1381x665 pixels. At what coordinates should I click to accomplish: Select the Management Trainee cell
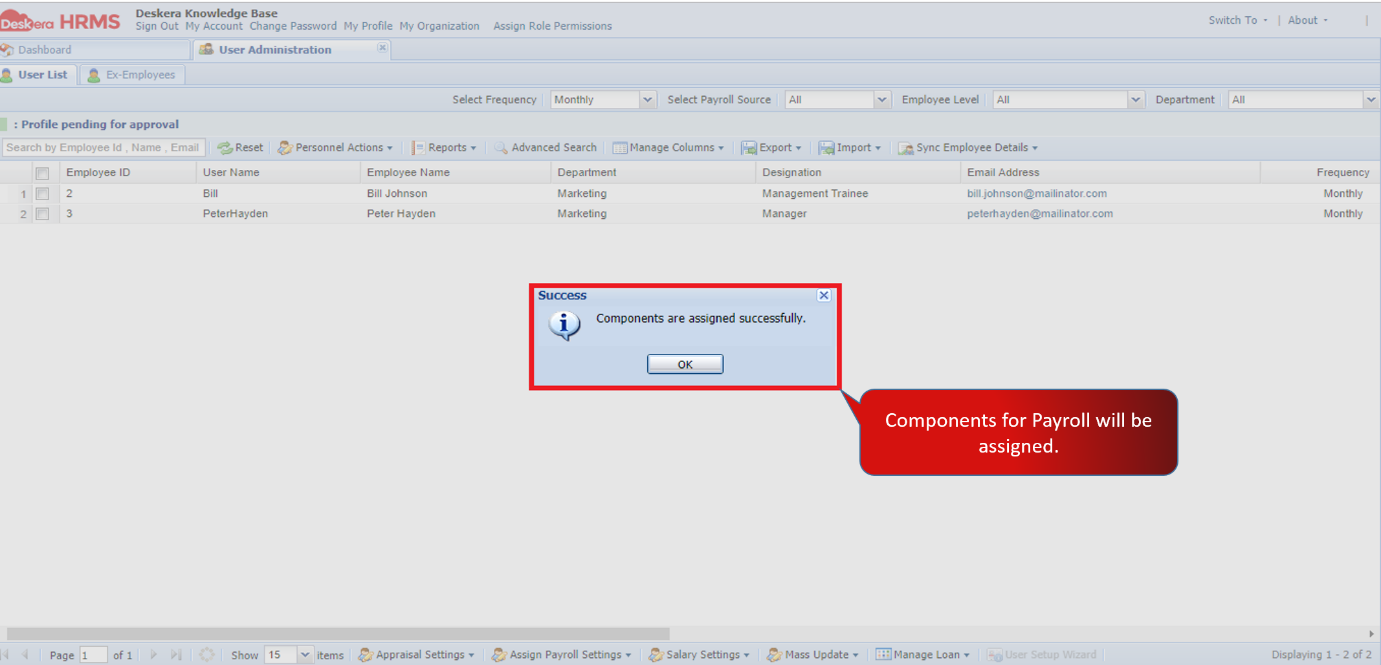click(x=815, y=194)
